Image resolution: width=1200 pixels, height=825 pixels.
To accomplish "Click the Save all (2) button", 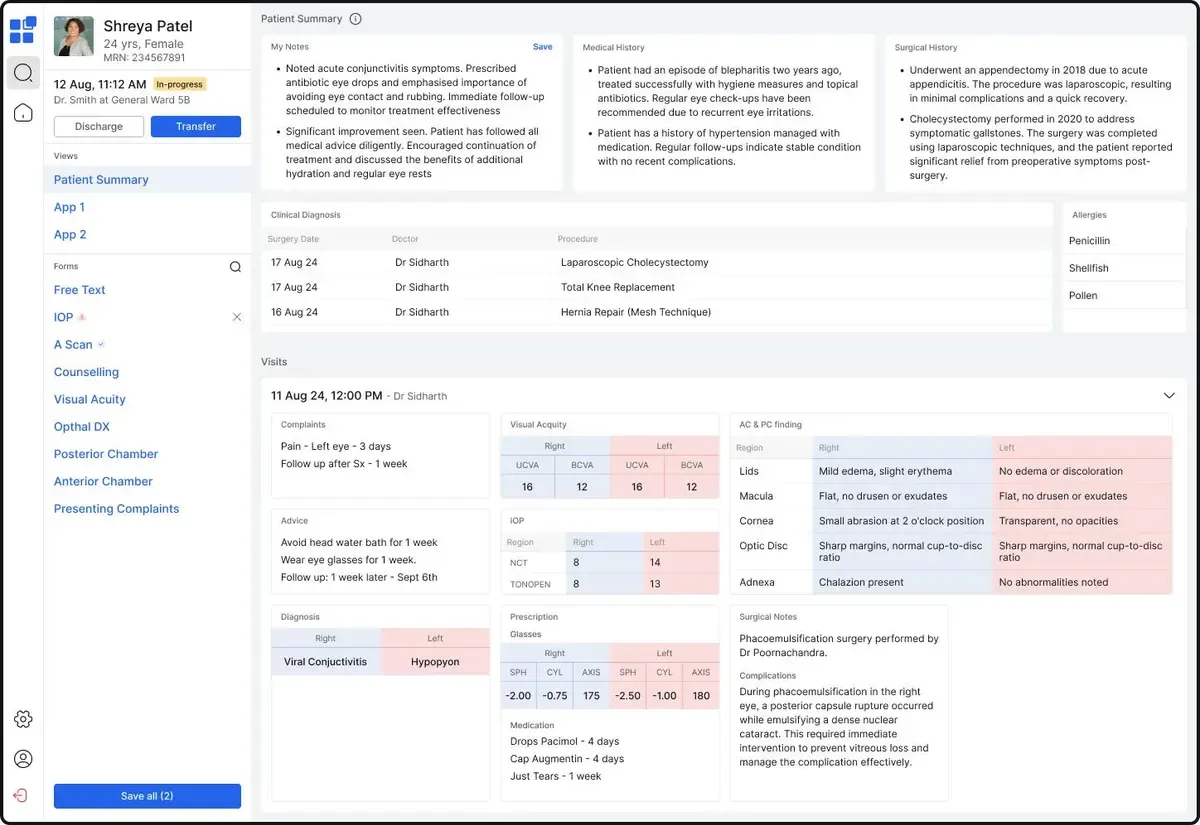I will [147, 795].
